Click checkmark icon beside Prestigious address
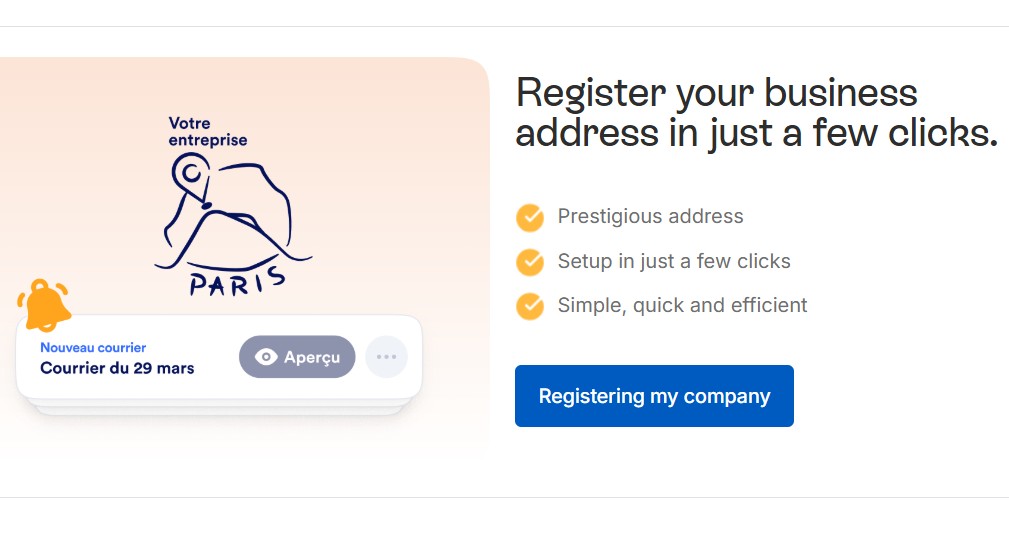The width and height of the screenshot is (1009, 547). [529, 217]
